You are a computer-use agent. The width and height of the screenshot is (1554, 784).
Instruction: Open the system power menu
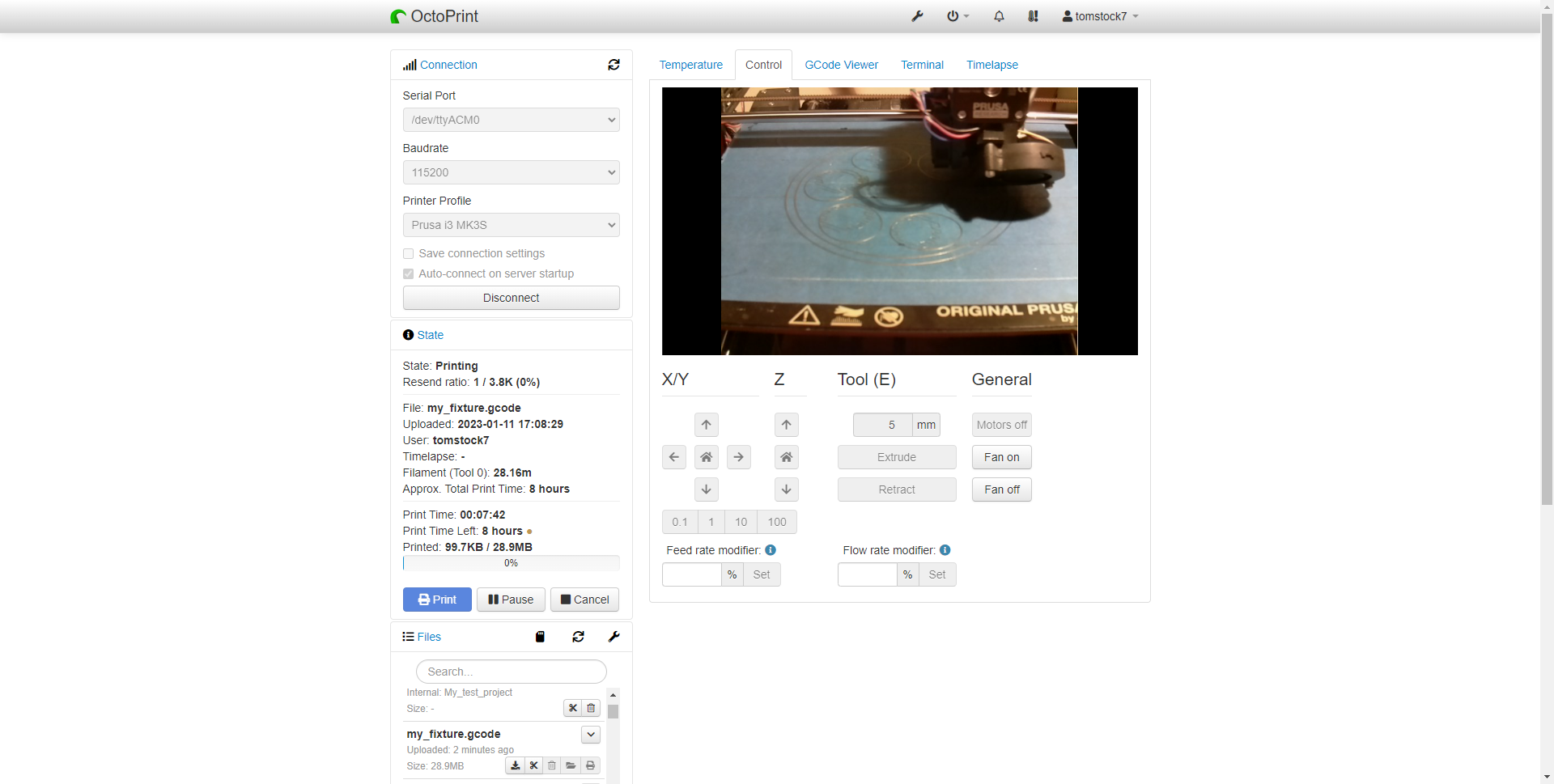point(957,16)
